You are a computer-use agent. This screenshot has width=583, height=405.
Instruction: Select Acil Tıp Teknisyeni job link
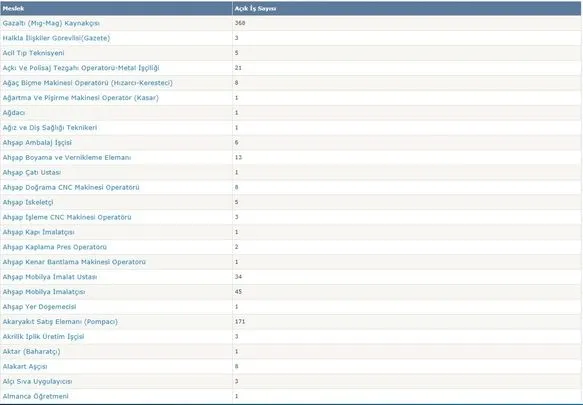tap(33, 53)
